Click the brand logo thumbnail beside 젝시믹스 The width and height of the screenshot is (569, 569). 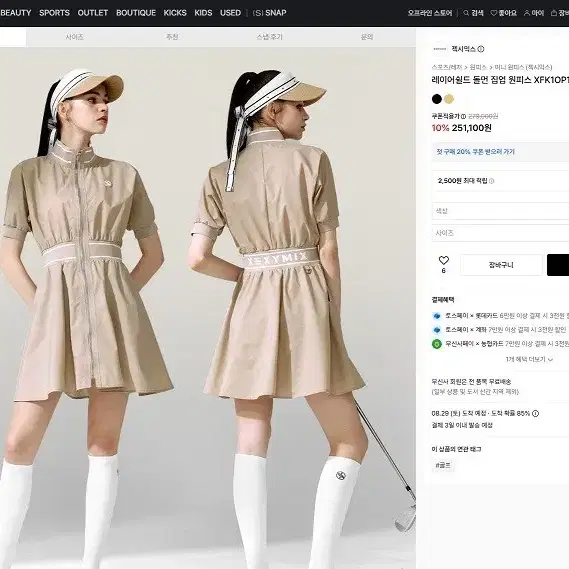(440, 49)
